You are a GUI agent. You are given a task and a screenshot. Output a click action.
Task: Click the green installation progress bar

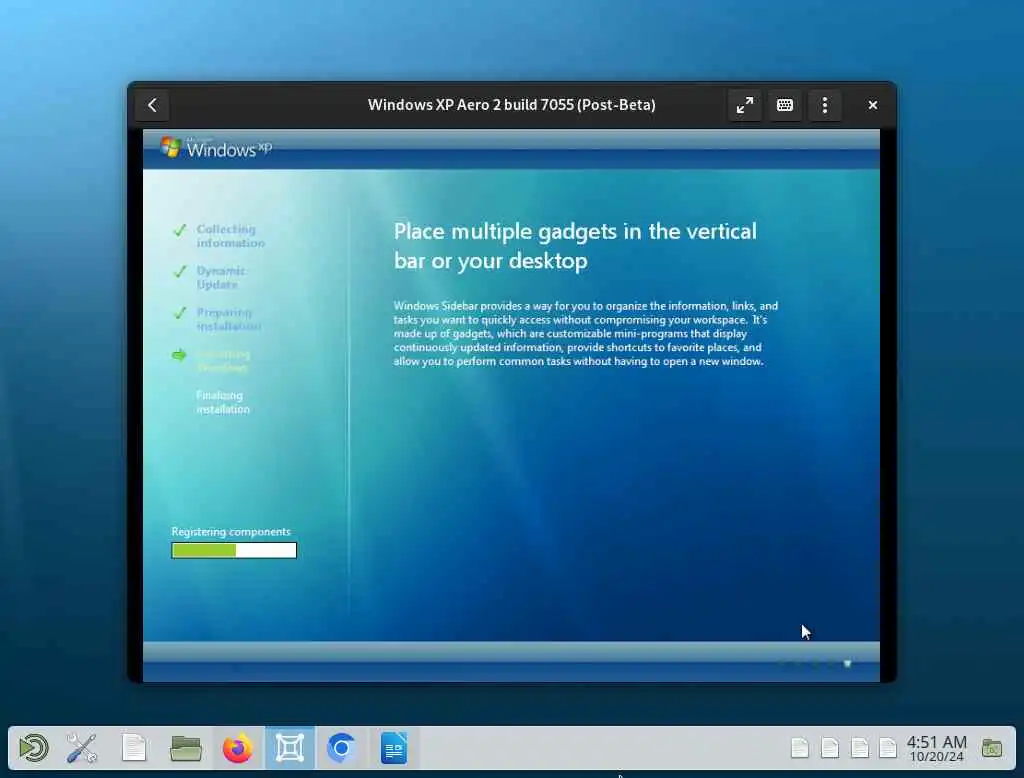[234, 551]
